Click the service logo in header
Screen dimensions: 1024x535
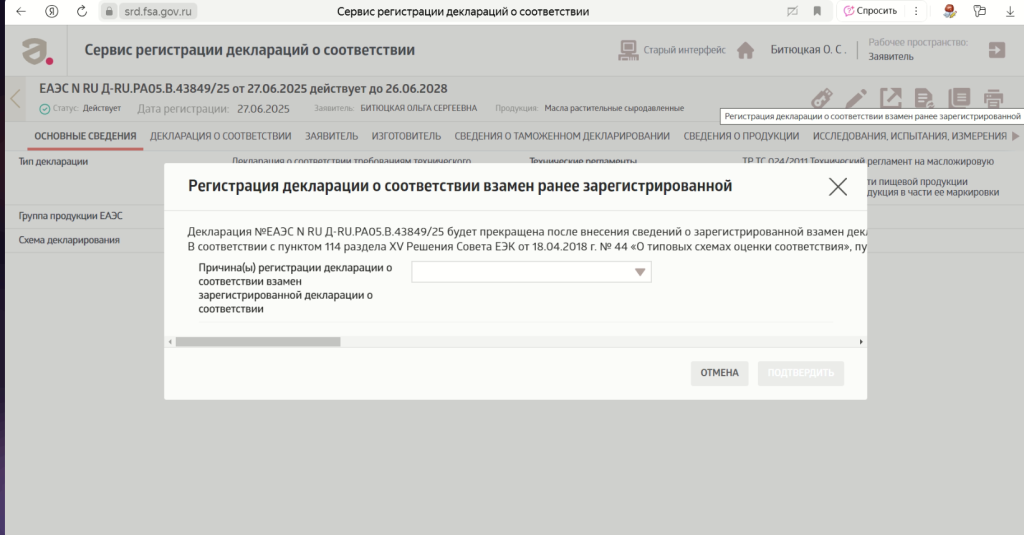(37, 51)
